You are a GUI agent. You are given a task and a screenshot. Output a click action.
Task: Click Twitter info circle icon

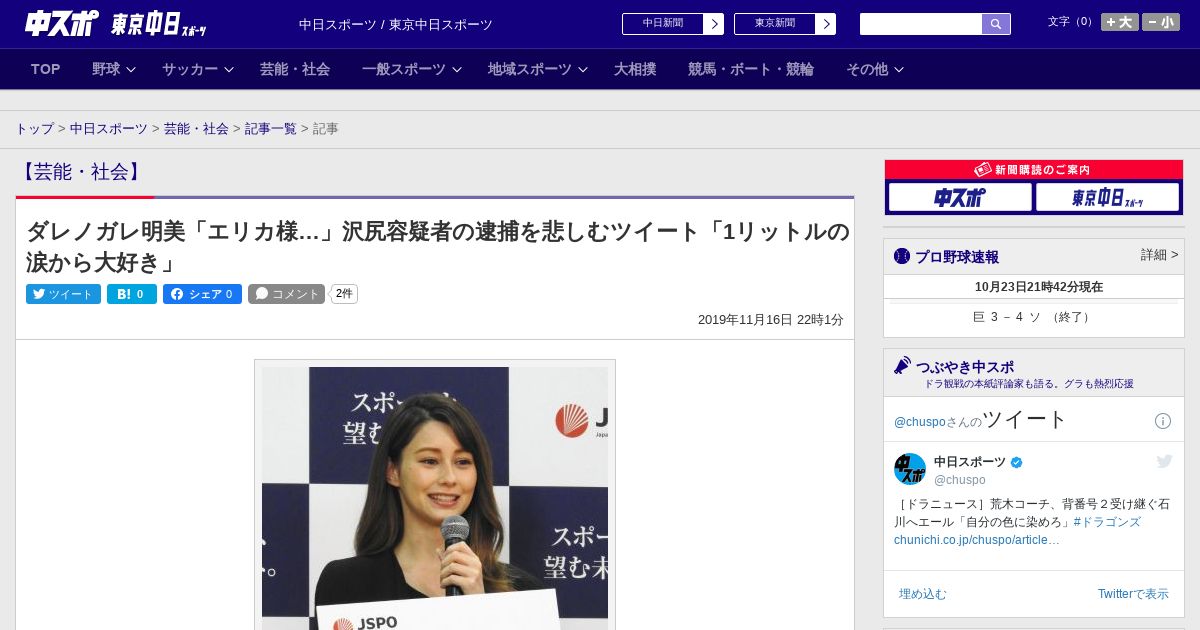click(x=1163, y=421)
